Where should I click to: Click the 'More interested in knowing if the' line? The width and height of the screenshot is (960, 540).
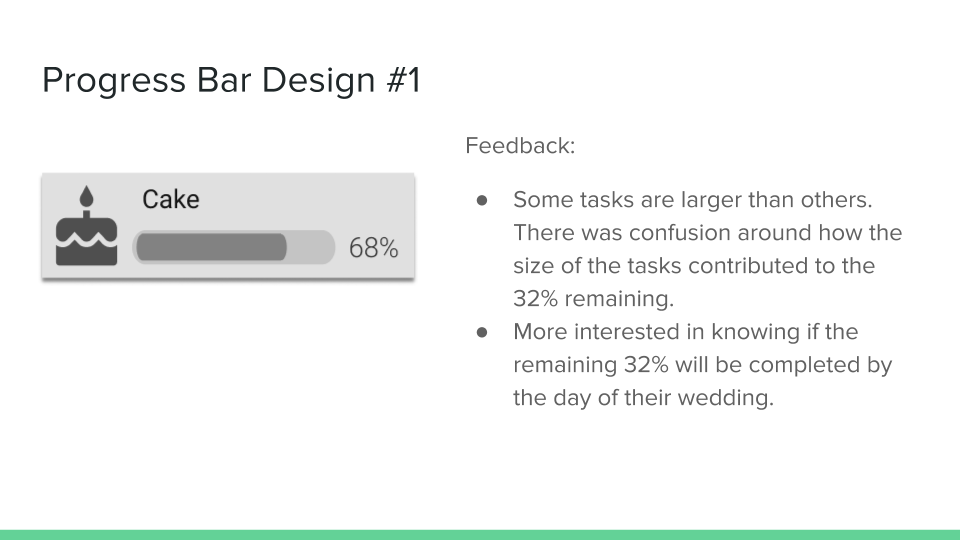point(686,332)
